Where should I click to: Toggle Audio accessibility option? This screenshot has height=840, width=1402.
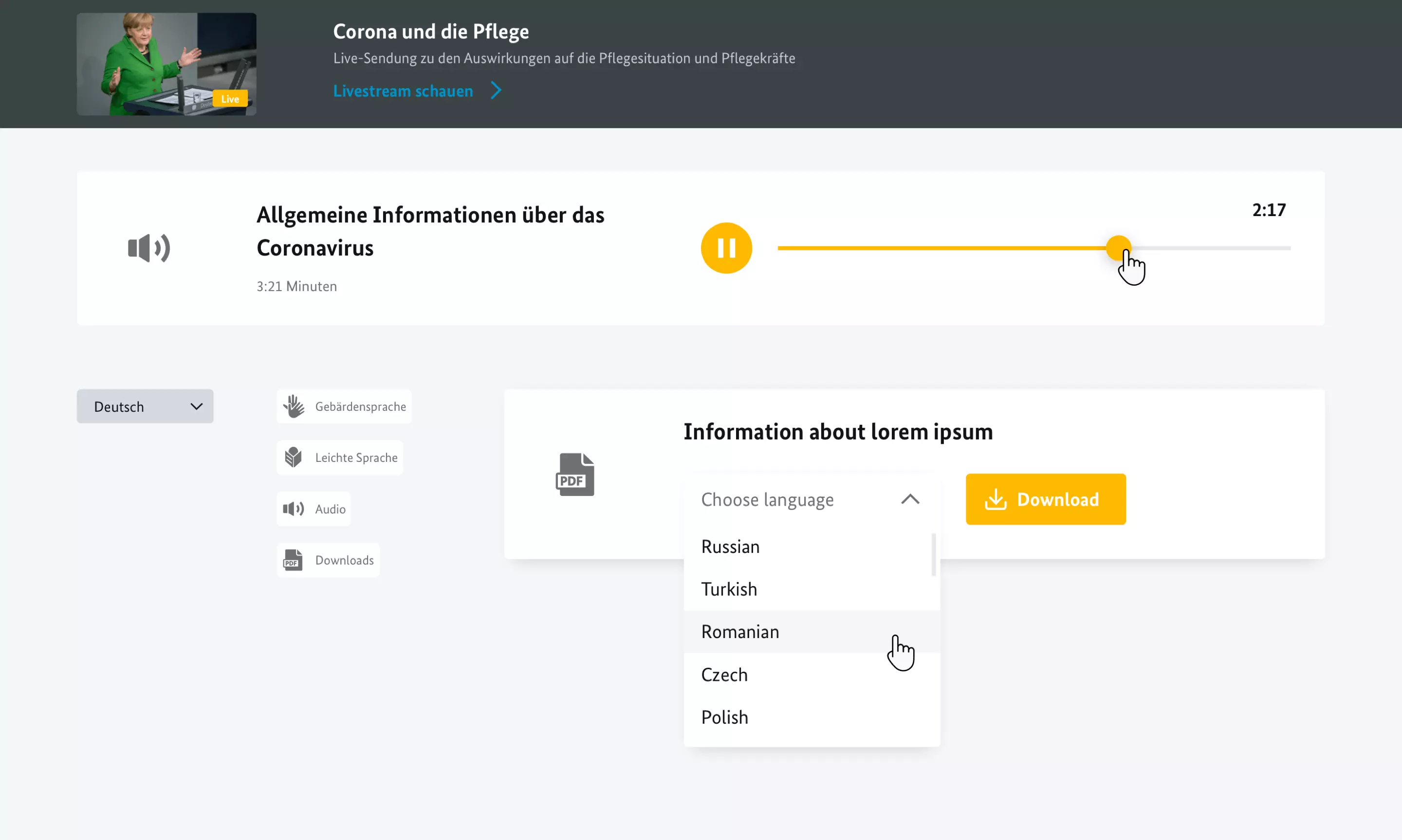(314, 508)
